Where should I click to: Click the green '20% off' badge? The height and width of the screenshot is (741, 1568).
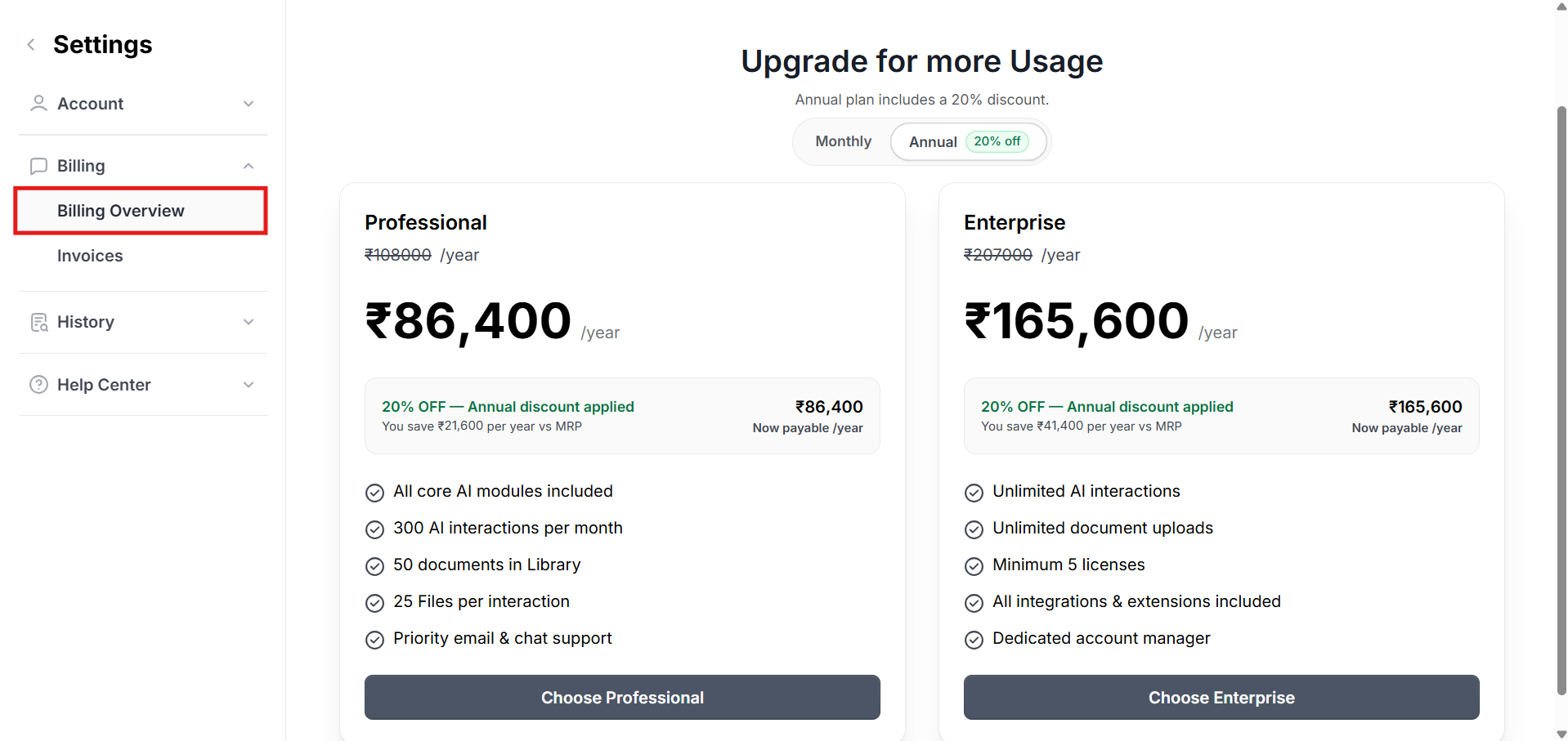[997, 141]
